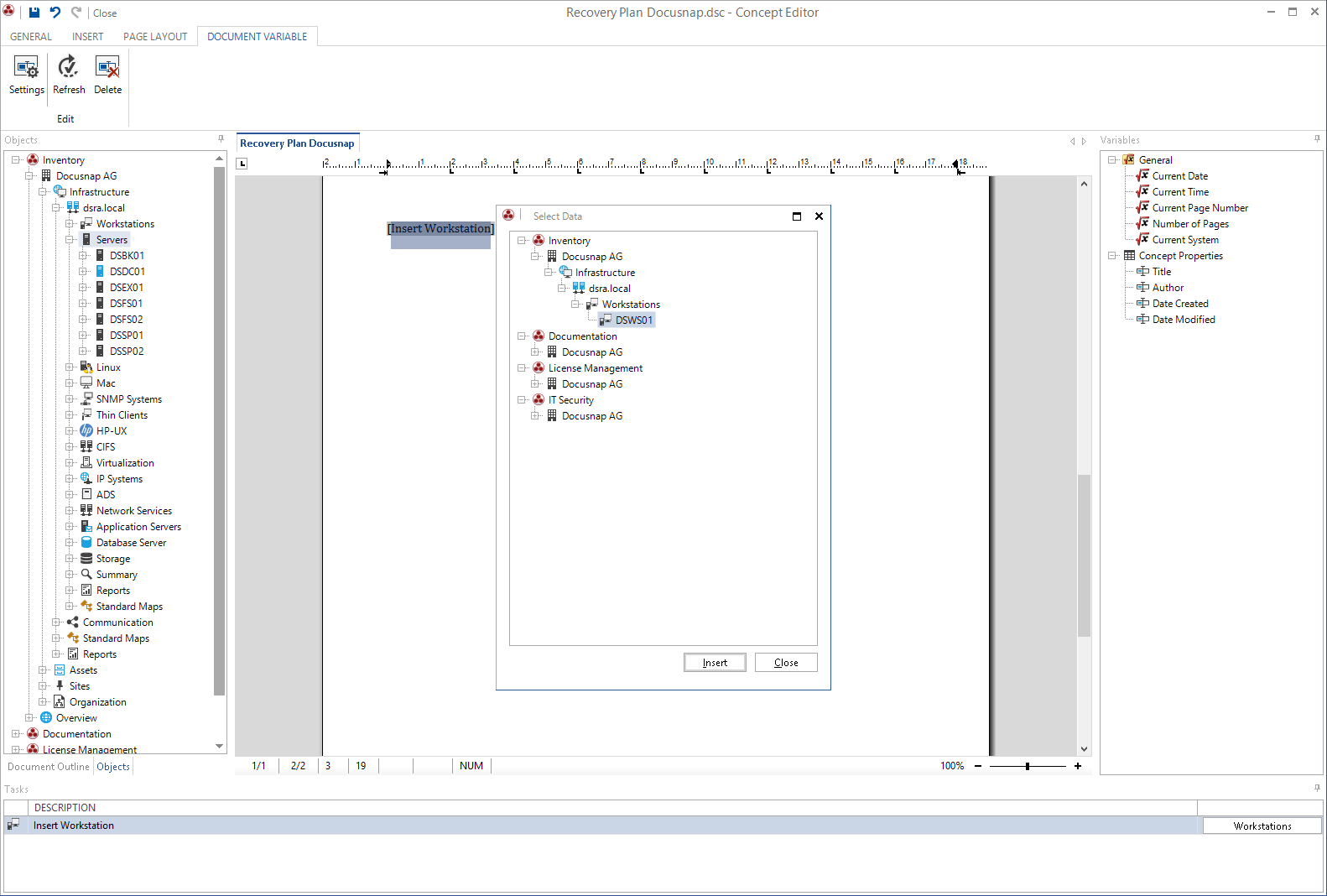Screen dimensions: 1327x896
Task: Click the Communication share icon in Objects
Action: coord(73,623)
